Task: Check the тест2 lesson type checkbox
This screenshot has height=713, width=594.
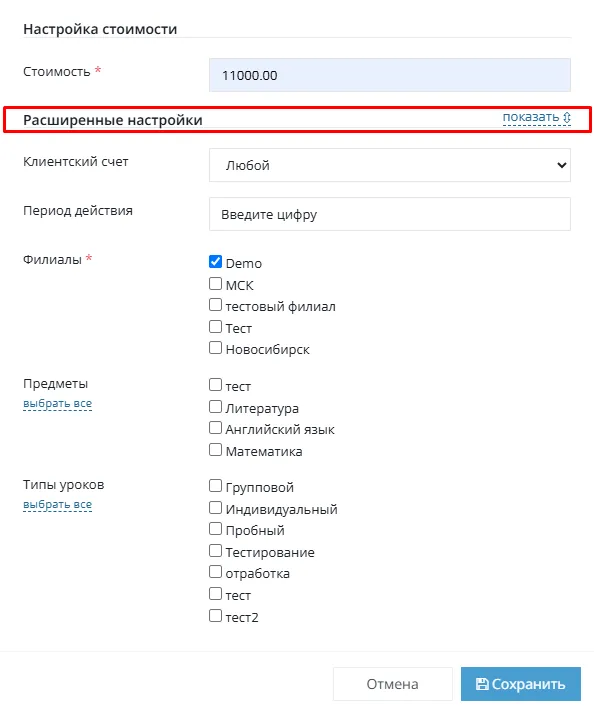Action: (216, 616)
